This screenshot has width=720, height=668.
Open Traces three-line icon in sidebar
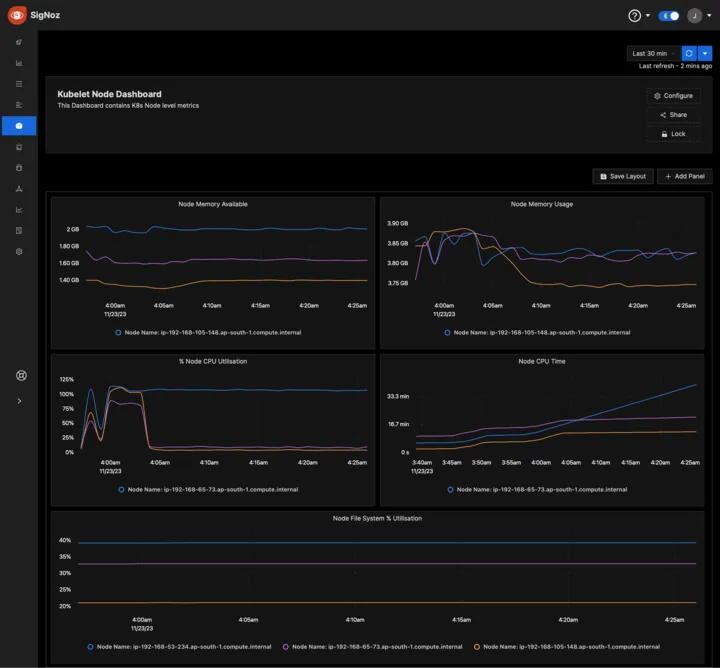(19, 84)
